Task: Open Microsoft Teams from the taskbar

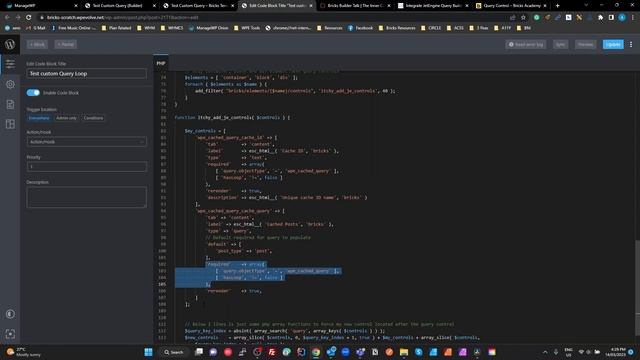Action: coord(360,352)
